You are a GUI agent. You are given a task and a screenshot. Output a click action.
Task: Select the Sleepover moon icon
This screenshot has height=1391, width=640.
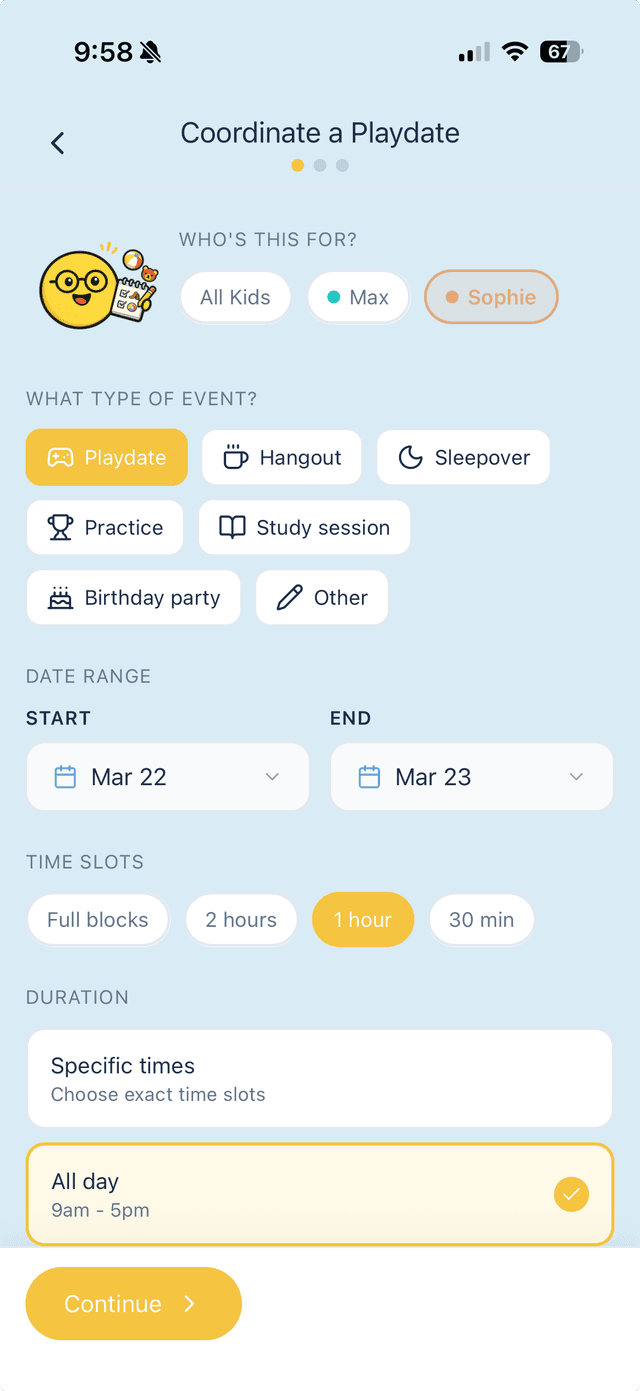coord(410,457)
